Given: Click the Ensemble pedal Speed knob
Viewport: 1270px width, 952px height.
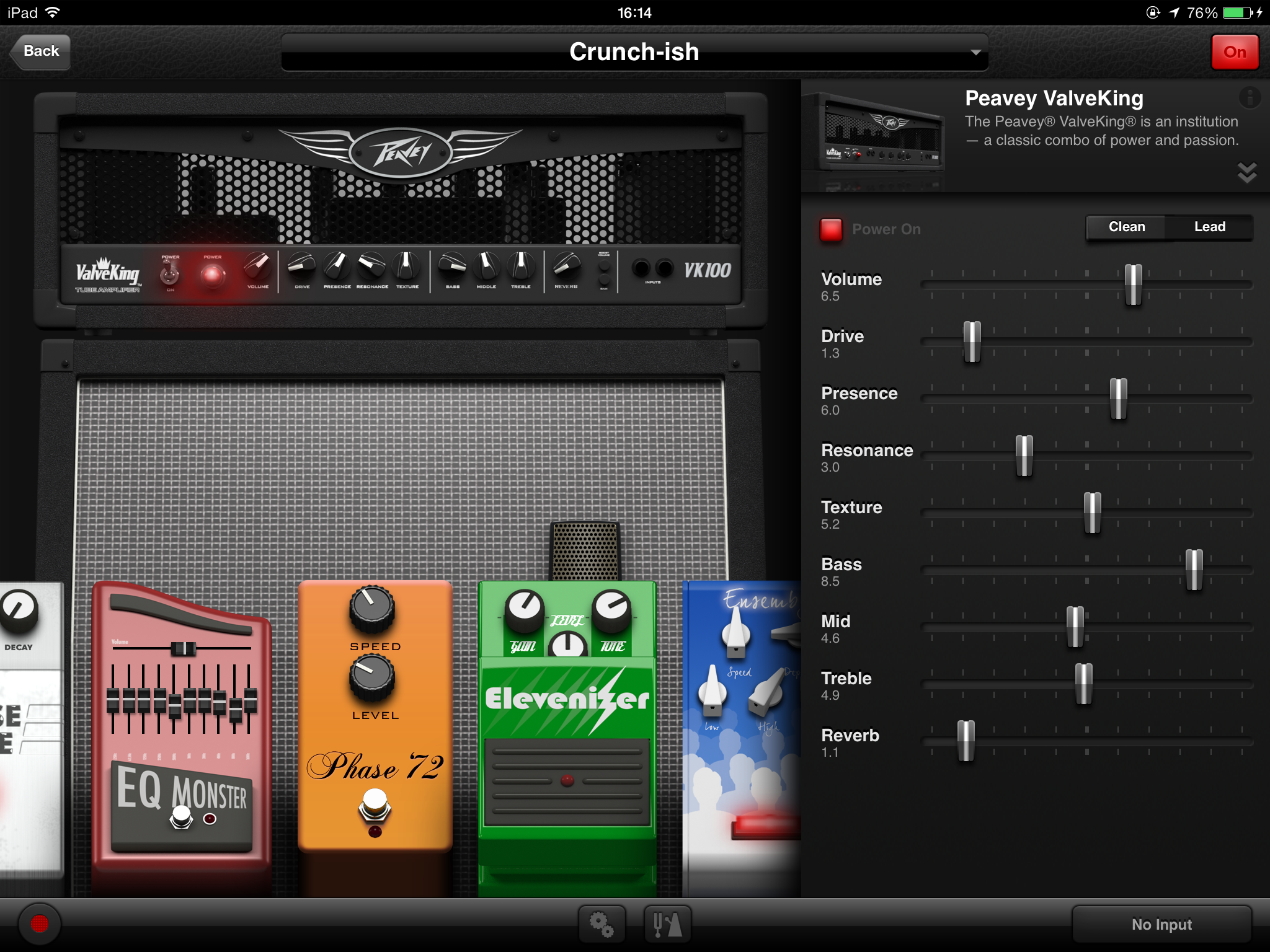Looking at the screenshot, I should [736, 632].
